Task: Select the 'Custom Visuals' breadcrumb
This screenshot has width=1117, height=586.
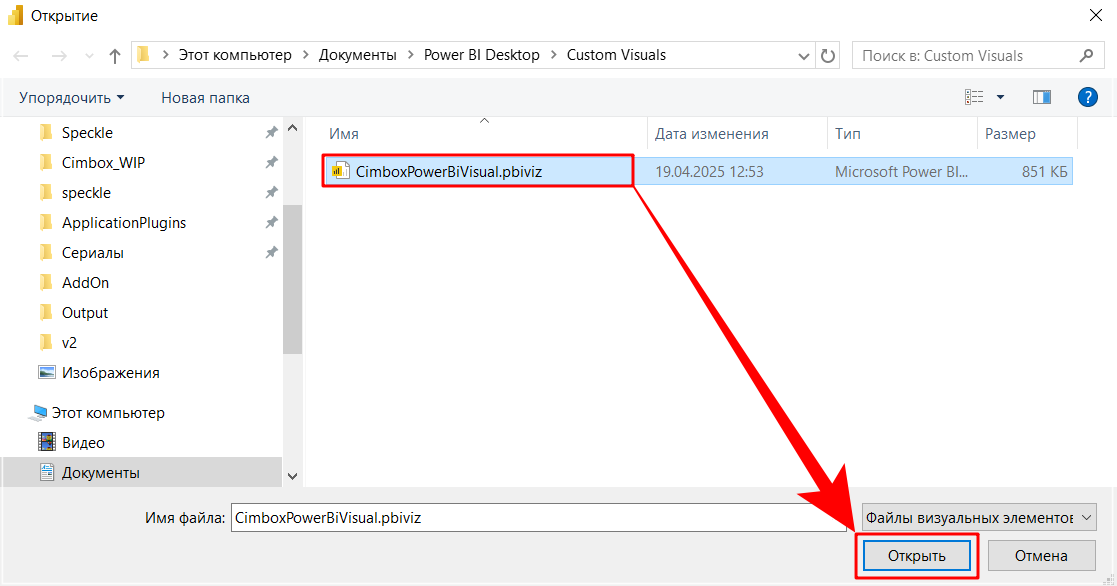Action: [616, 55]
